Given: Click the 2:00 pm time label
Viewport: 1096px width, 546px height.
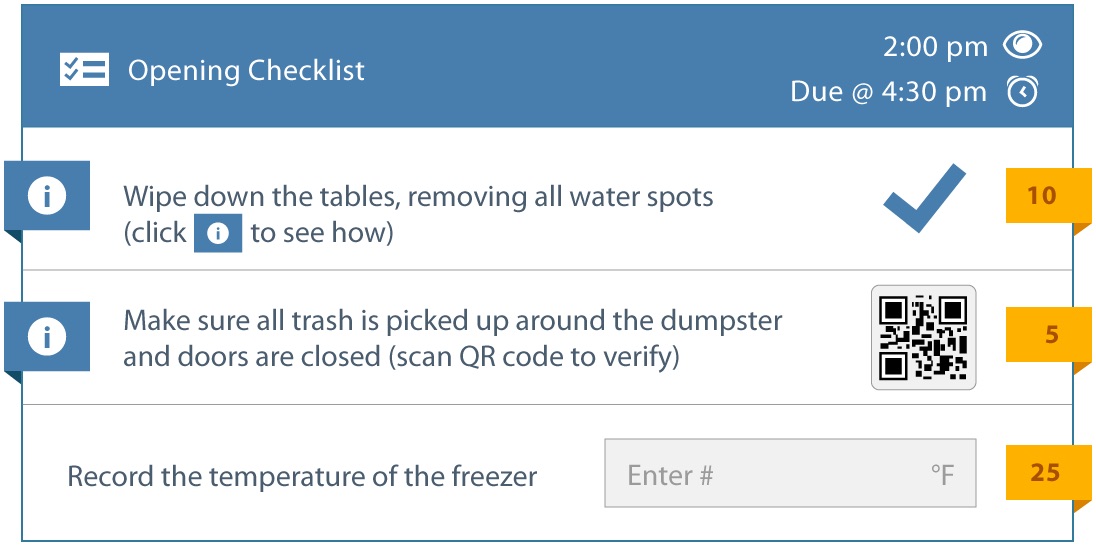Looking at the screenshot, I should pyautogui.click(x=935, y=46).
